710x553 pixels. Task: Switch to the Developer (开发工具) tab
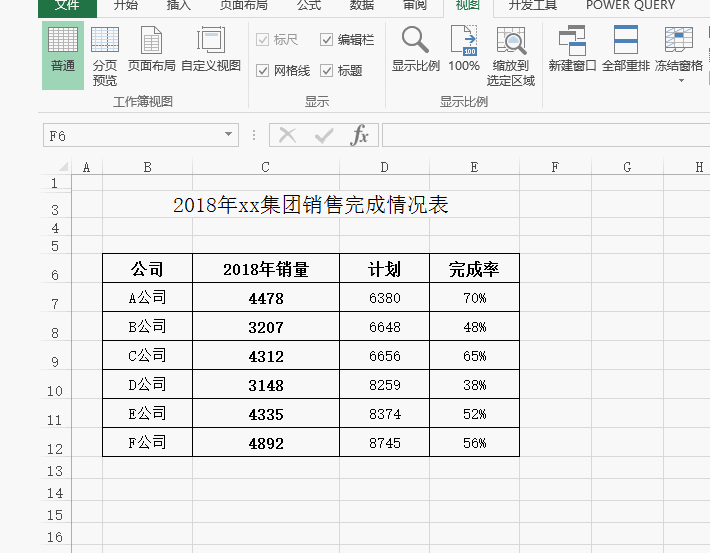[532, 5]
